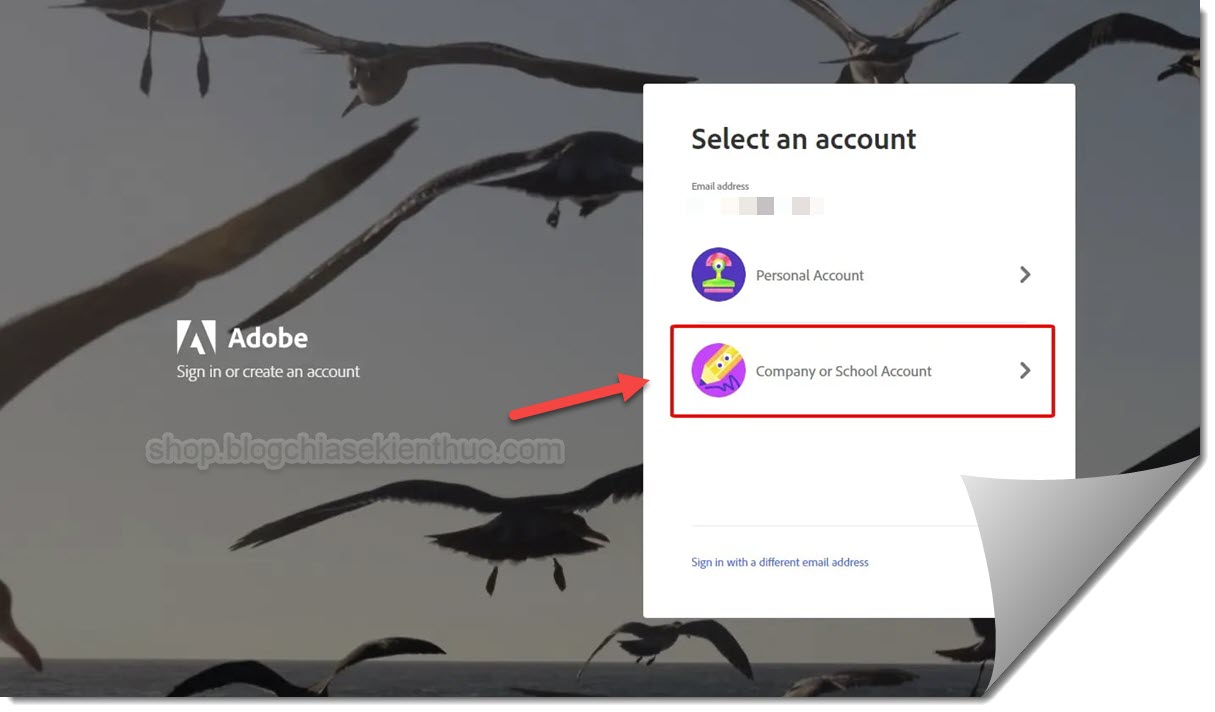The height and width of the screenshot is (712, 1215).
Task: Expand the Personal Account chevron arrow
Action: (1024, 274)
